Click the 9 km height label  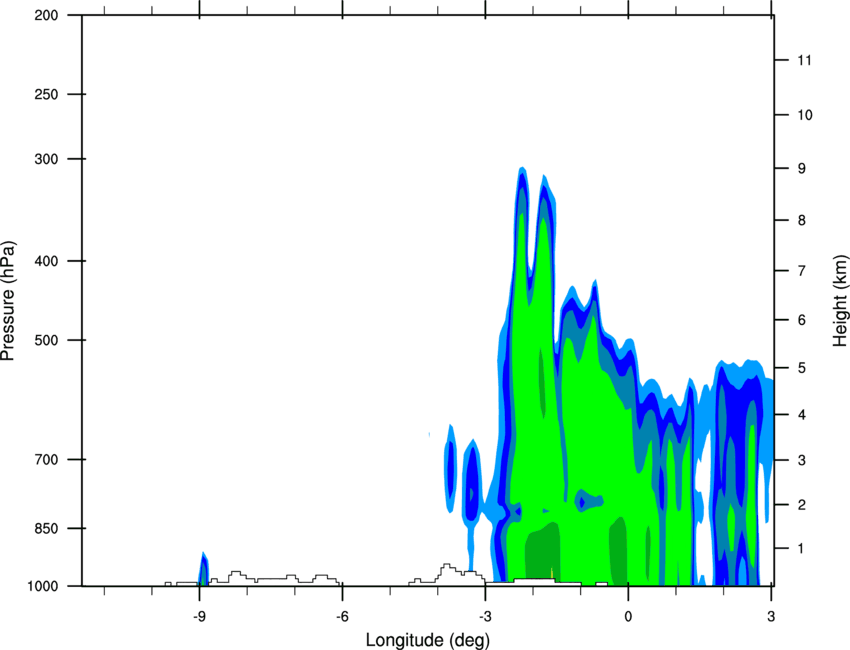[x=802, y=169]
